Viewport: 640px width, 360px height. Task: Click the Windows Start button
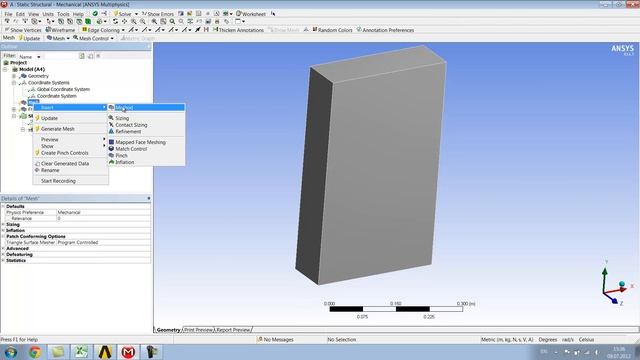11,352
